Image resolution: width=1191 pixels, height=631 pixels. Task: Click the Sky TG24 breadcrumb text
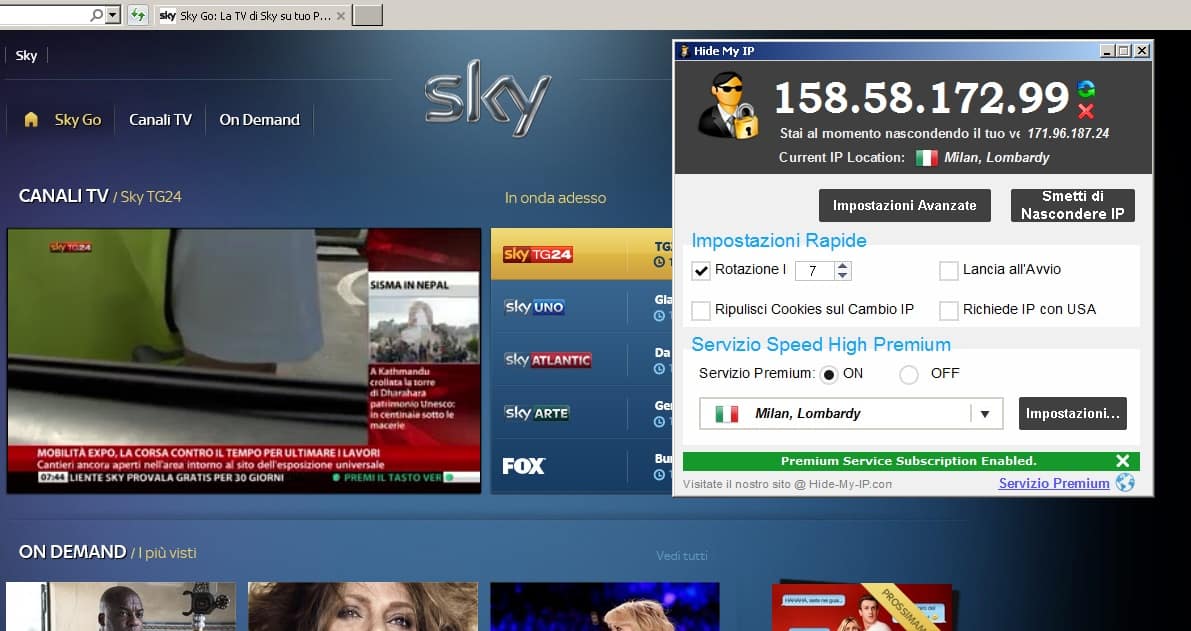point(151,197)
